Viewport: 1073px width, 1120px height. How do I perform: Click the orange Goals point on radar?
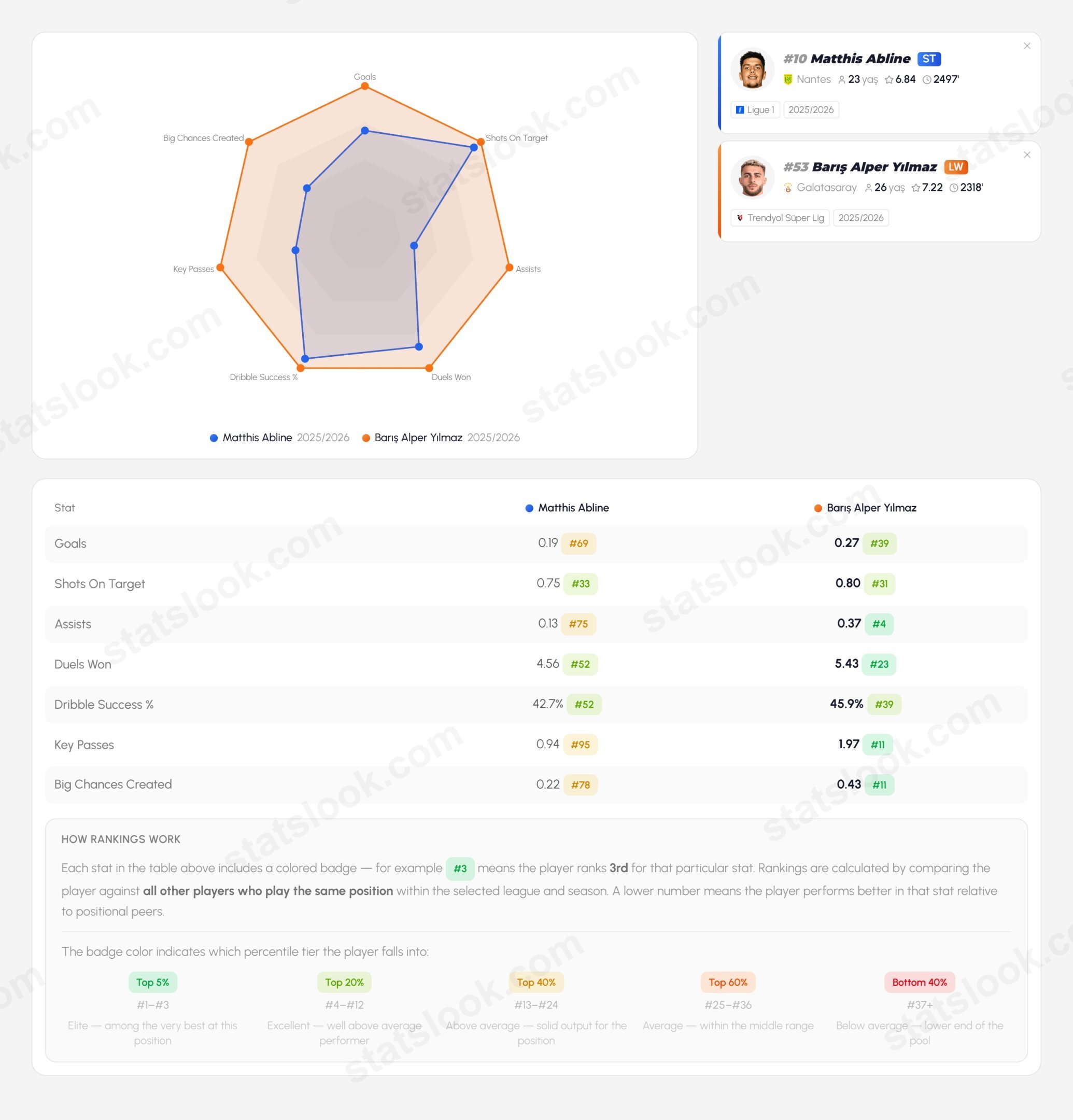point(364,86)
